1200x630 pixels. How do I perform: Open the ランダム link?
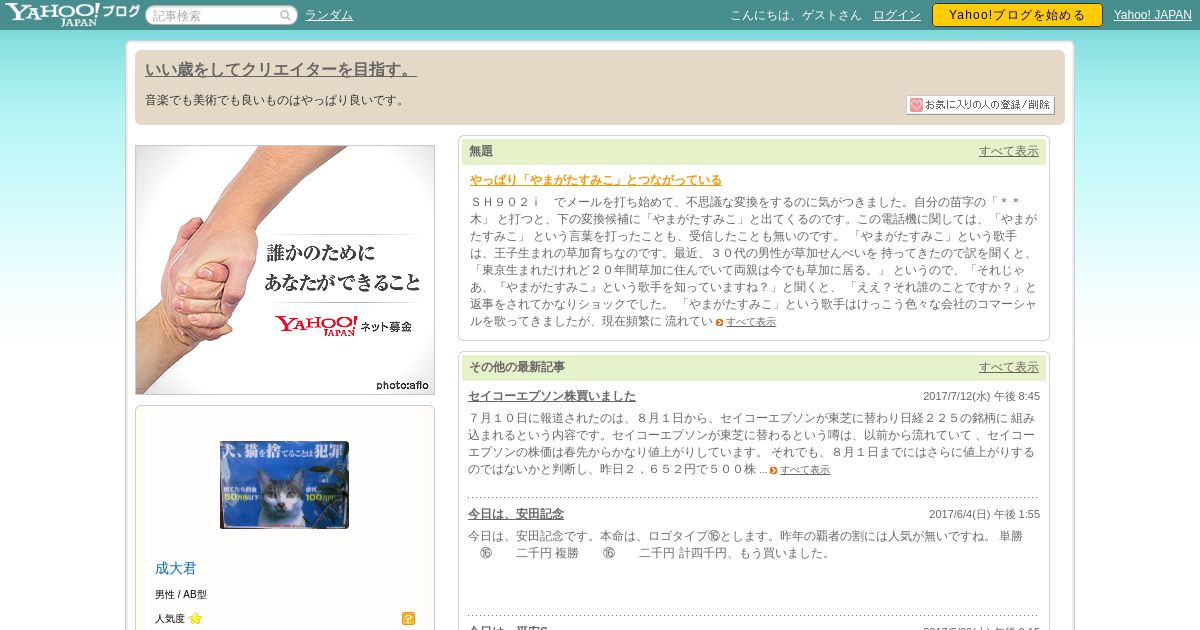point(329,15)
